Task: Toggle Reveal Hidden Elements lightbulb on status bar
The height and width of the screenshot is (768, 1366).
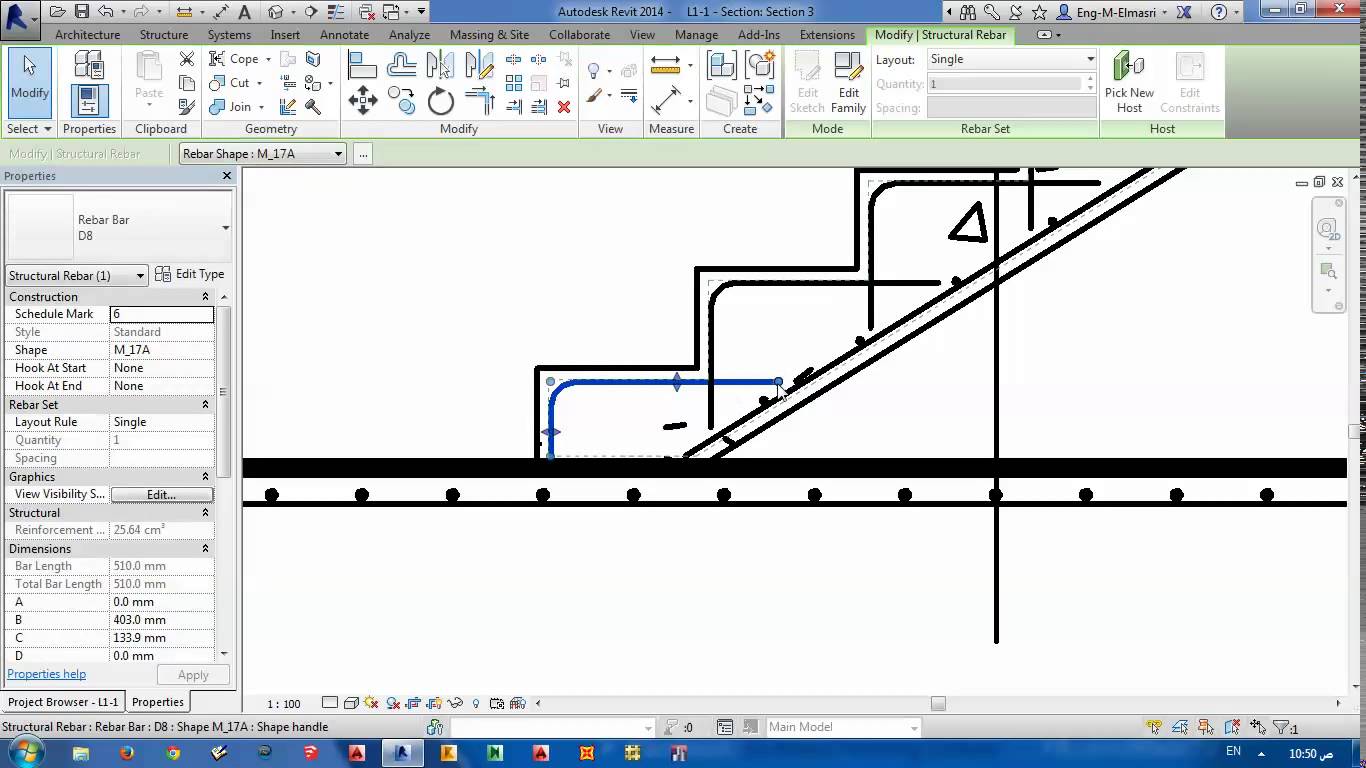Action: tap(475, 703)
